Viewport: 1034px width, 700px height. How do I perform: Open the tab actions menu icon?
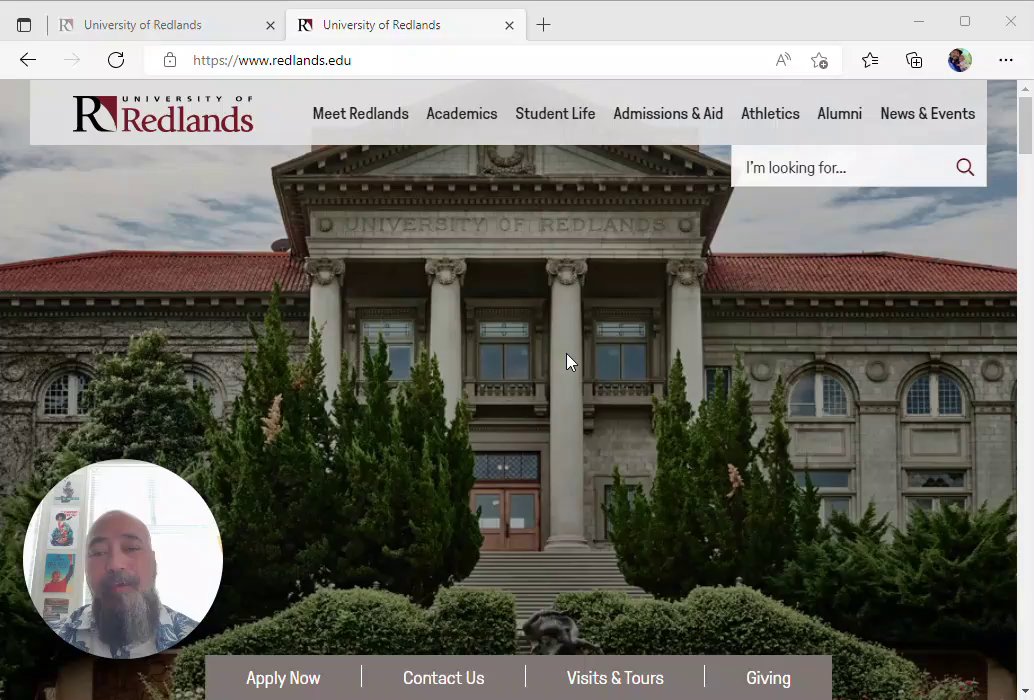[x=24, y=25]
